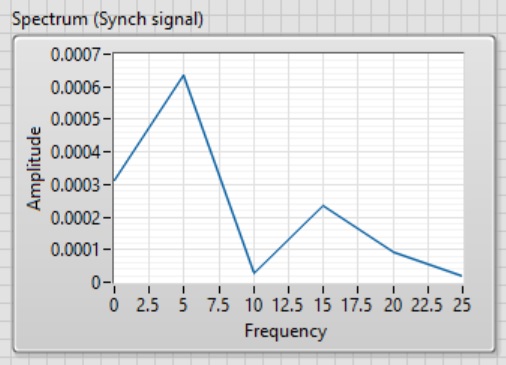Click the 0.0006 Y-axis marker
The height and width of the screenshot is (365, 506).
click(x=75, y=87)
